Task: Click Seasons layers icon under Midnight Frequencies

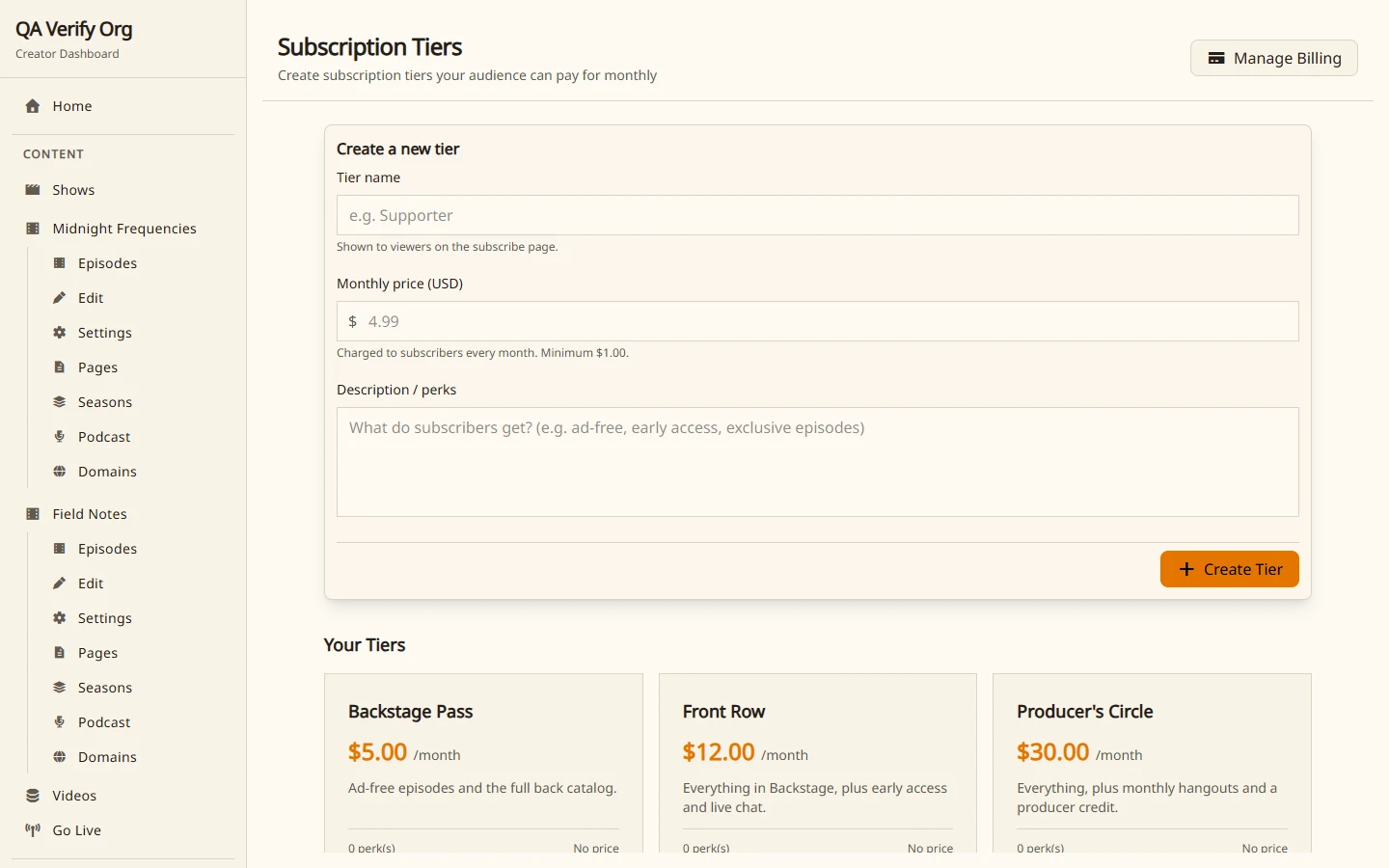Action: click(x=59, y=402)
